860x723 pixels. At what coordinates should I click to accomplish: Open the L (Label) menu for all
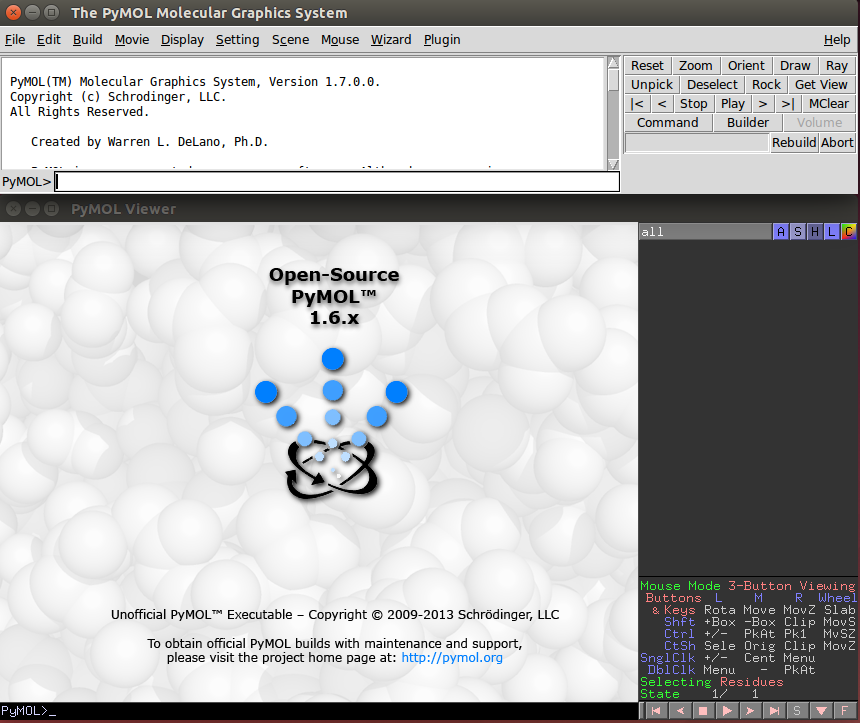(x=832, y=232)
